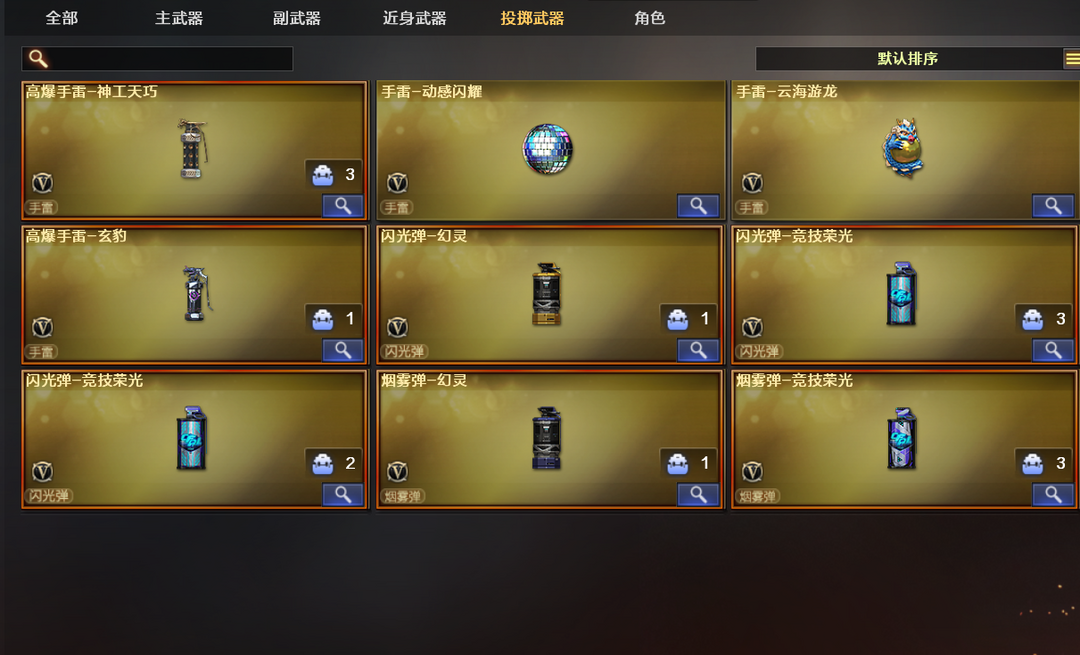Viewport: 1080px width, 655px height.
Task: Select the dragon grenade 云海游龙 thumbnail
Action: pyautogui.click(x=903, y=147)
